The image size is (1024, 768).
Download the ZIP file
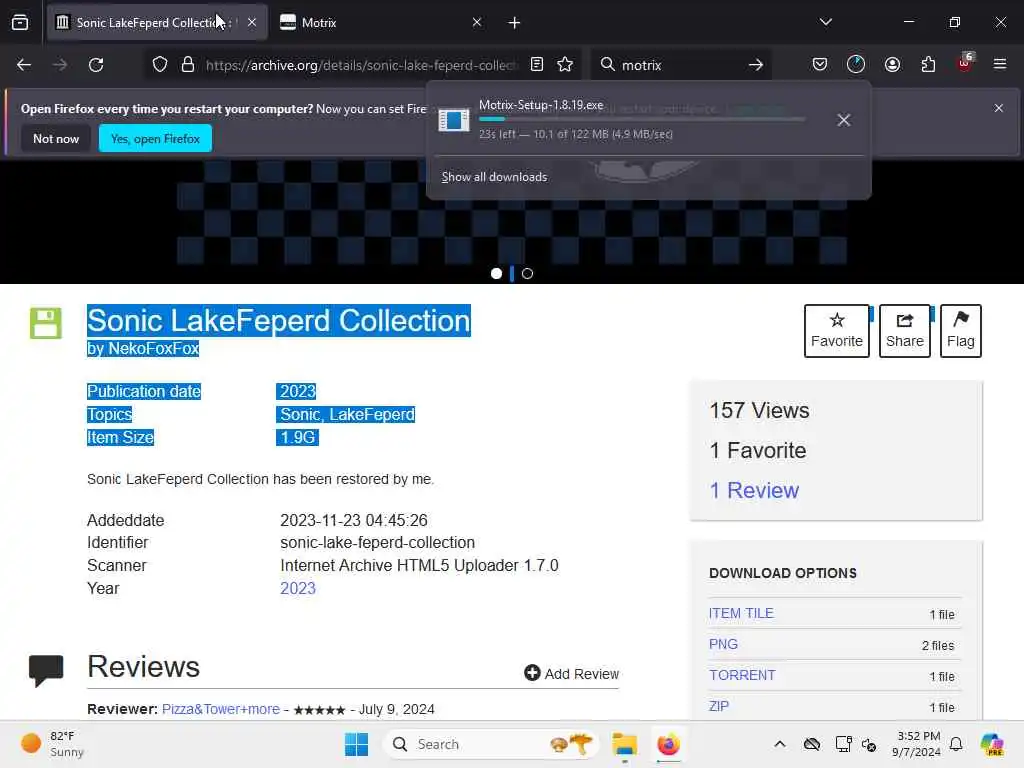pos(719,706)
